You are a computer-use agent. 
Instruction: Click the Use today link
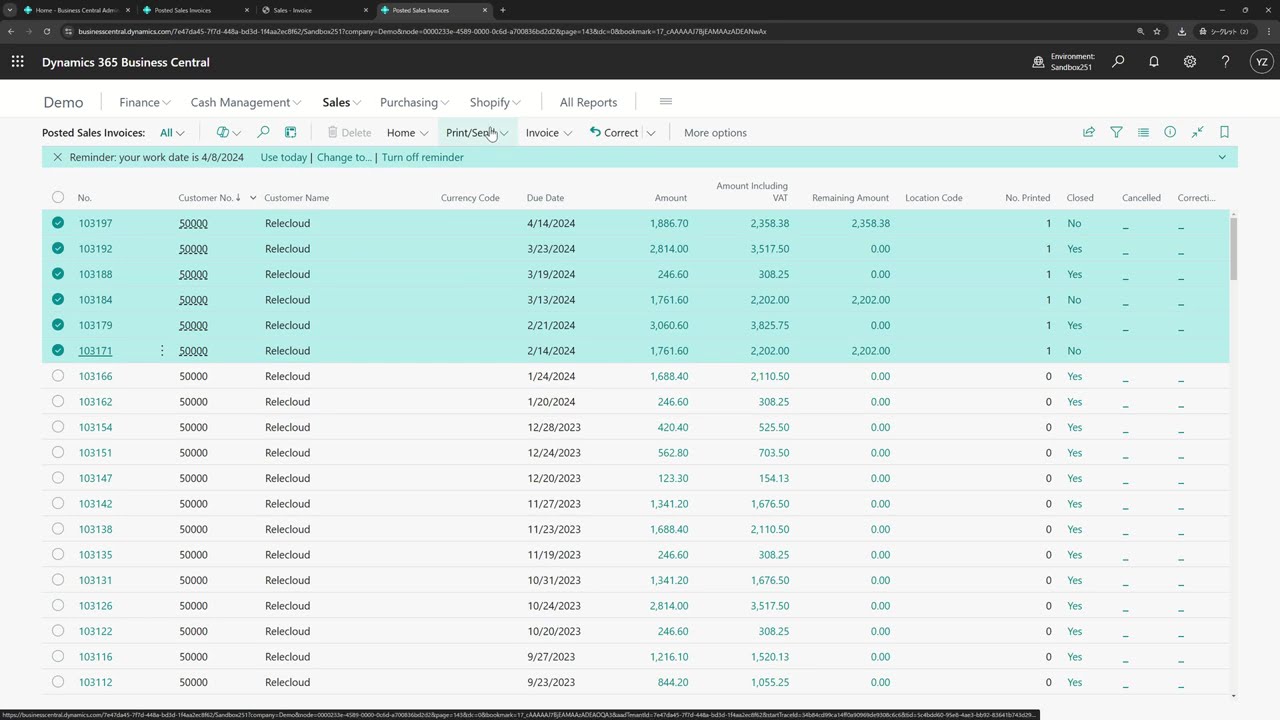coord(283,157)
